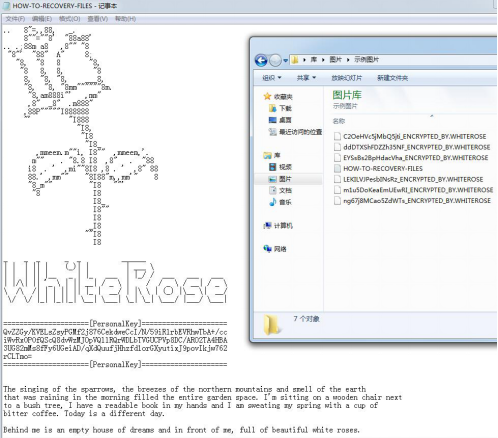Image resolution: width=498 pixels, height=438 pixels.
Task: Open the 下载 (Downloads) folder icon in sidebar
Action: point(272,108)
